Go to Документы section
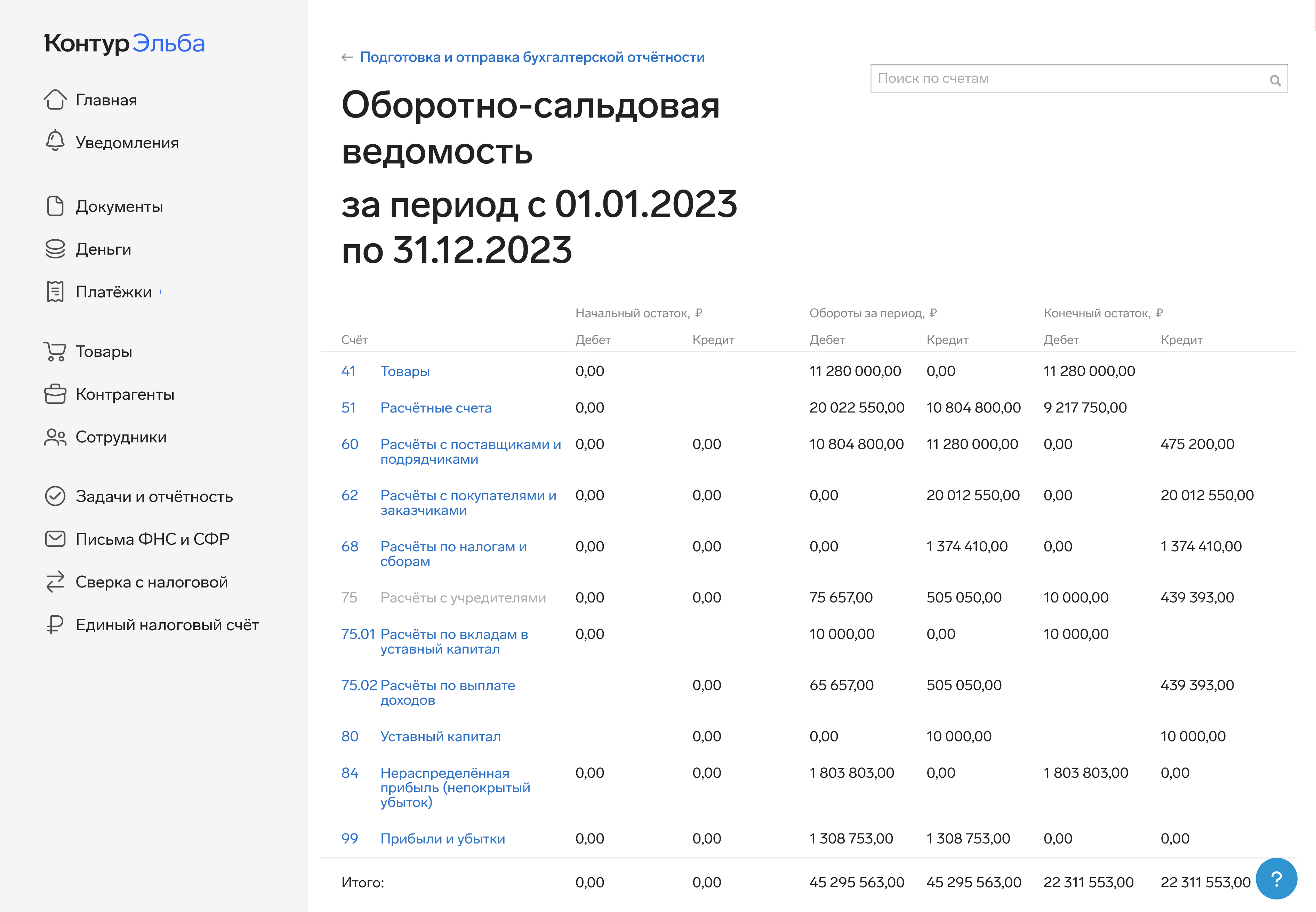Image resolution: width=1316 pixels, height=912 pixels. coord(119,206)
